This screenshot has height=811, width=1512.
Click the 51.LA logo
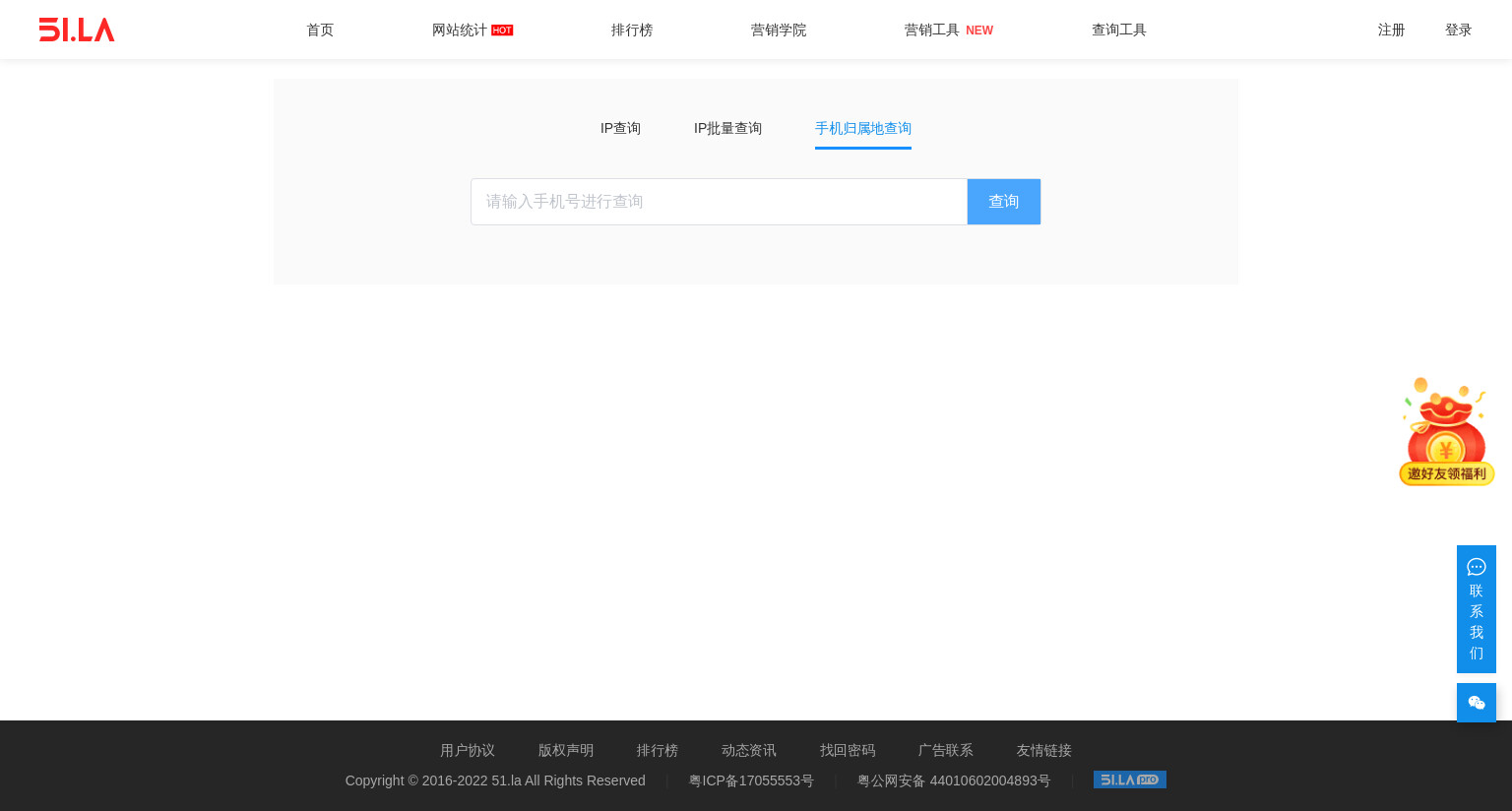point(77,30)
